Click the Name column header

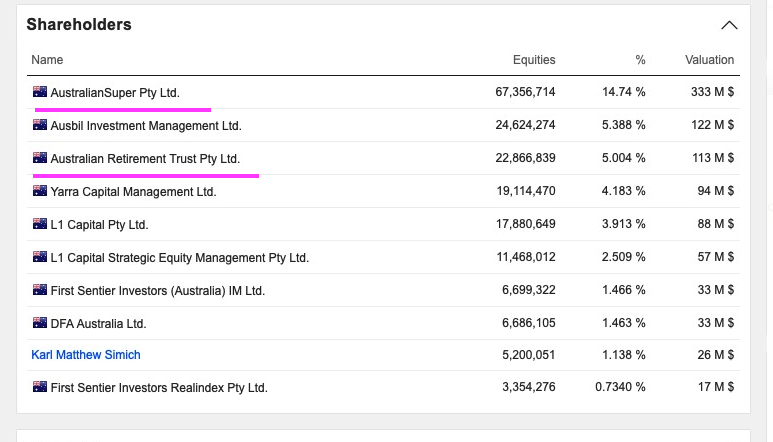pos(47,60)
